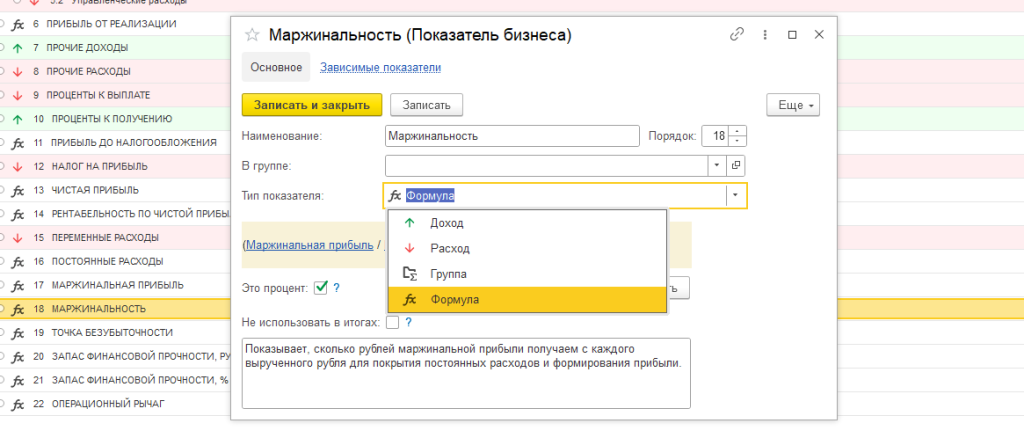Click red arrow icon of НАЛОГ НА ПРИБЫЛЬ
Image resolution: width=1024 pixels, height=438 pixels.
pyautogui.click(x=18, y=166)
